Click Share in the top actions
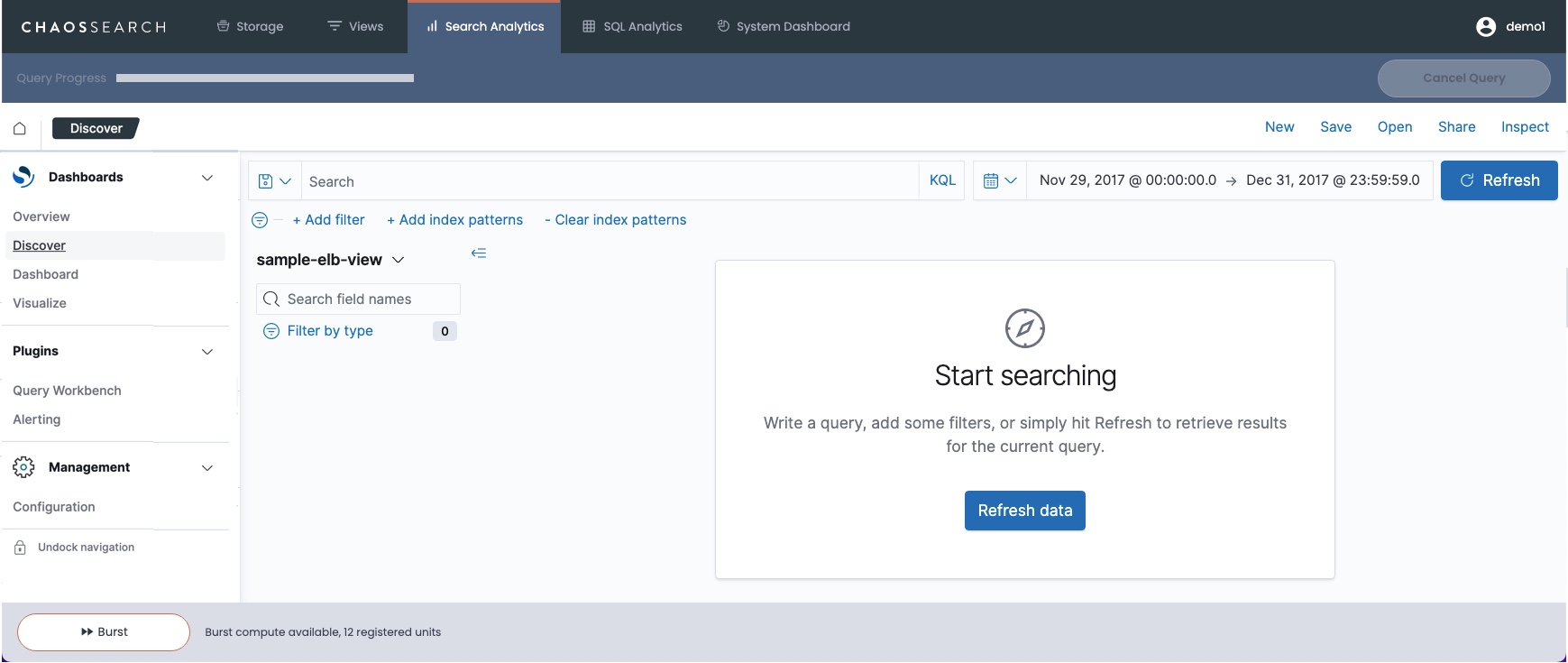1568x663 pixels. pos(1456,127)
